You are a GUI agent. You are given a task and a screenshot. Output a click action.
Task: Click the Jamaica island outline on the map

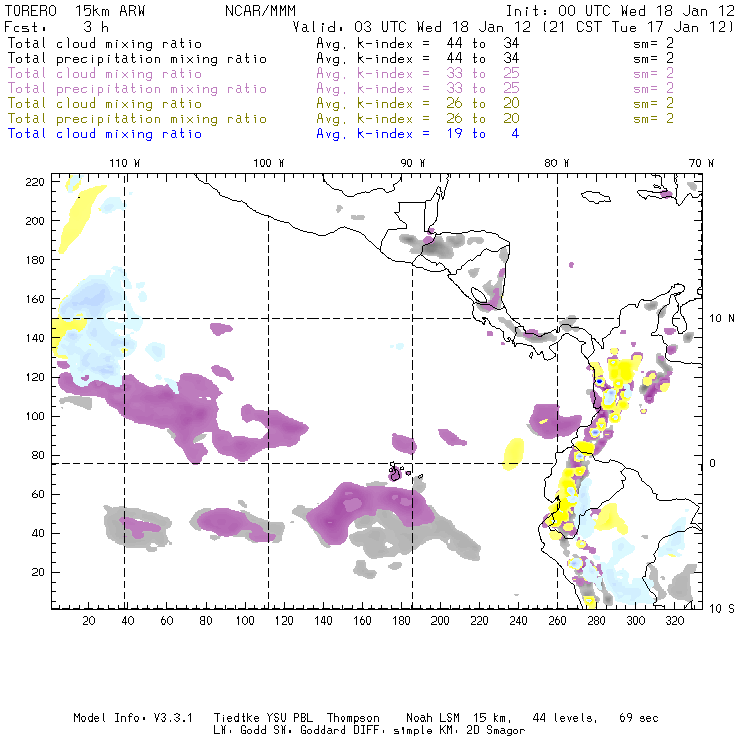click(x=596, y=196)
